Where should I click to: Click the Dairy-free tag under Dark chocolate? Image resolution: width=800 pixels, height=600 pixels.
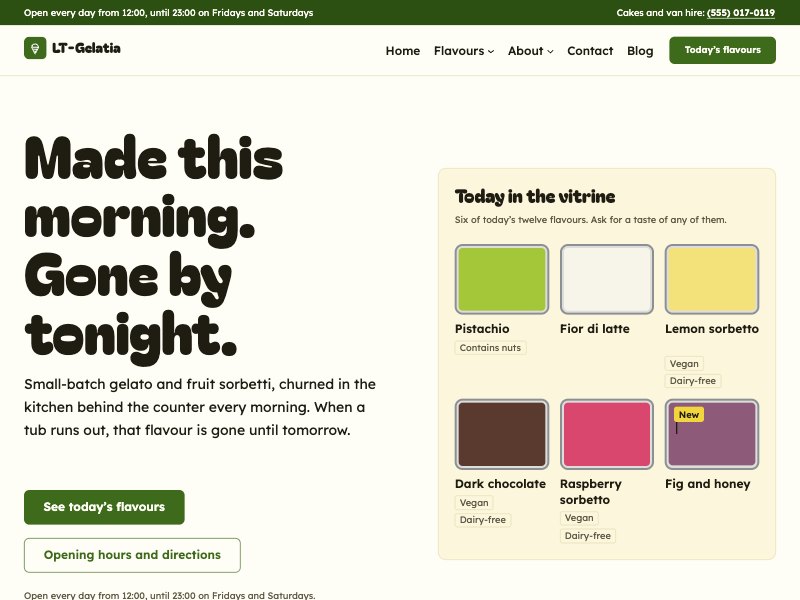coord(483,520)
